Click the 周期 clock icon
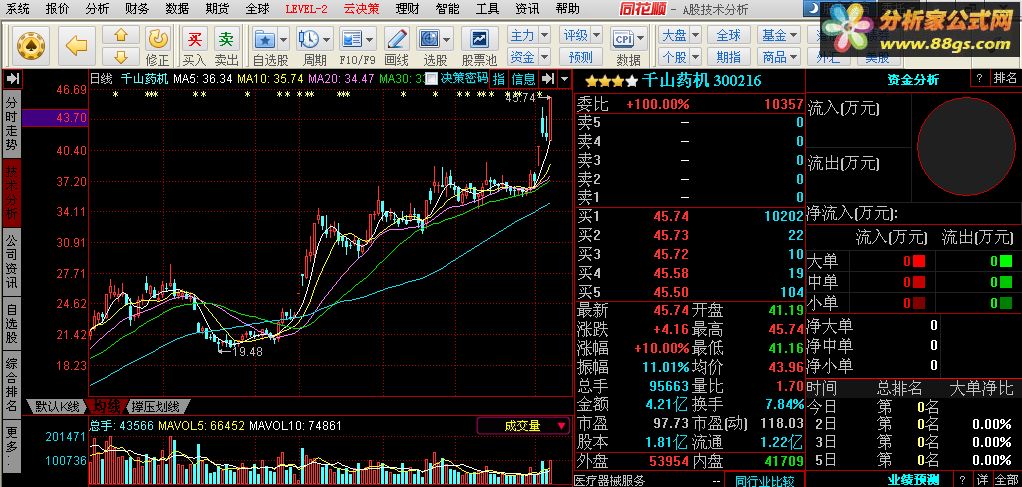The height and width of the screenshot is (487, 1022). 309,38
